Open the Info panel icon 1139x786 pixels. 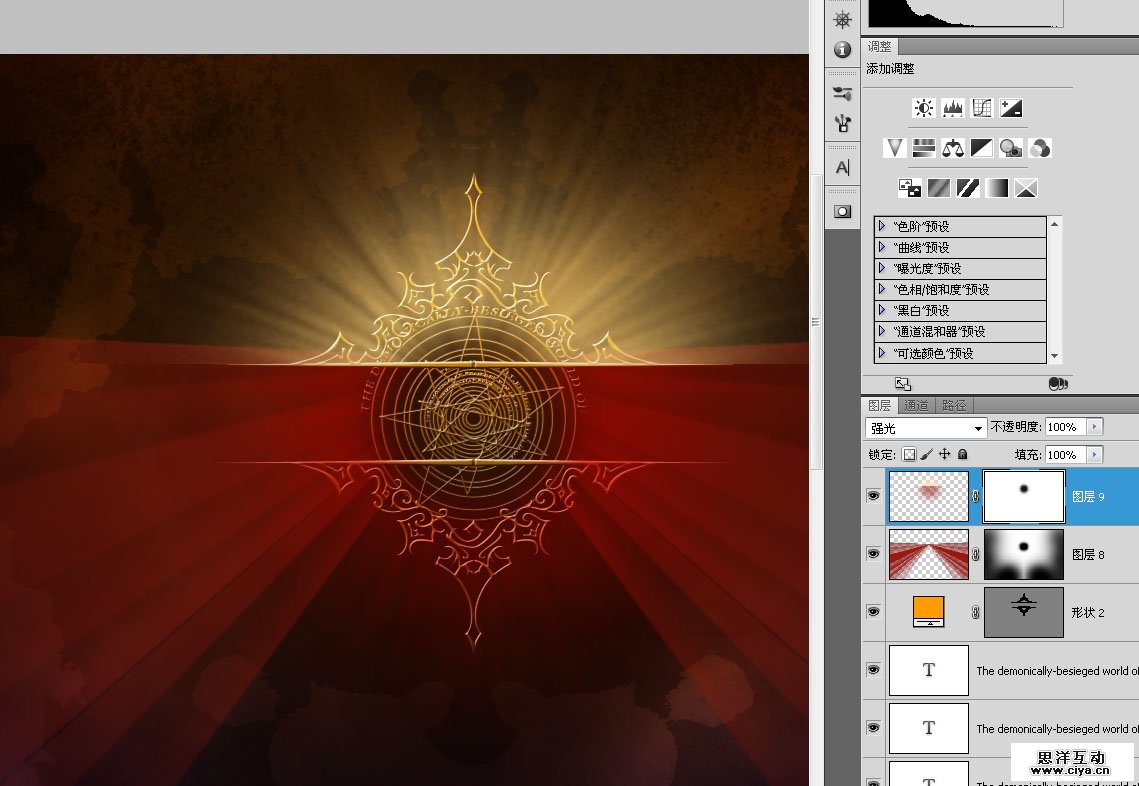(x=842, y=49)
